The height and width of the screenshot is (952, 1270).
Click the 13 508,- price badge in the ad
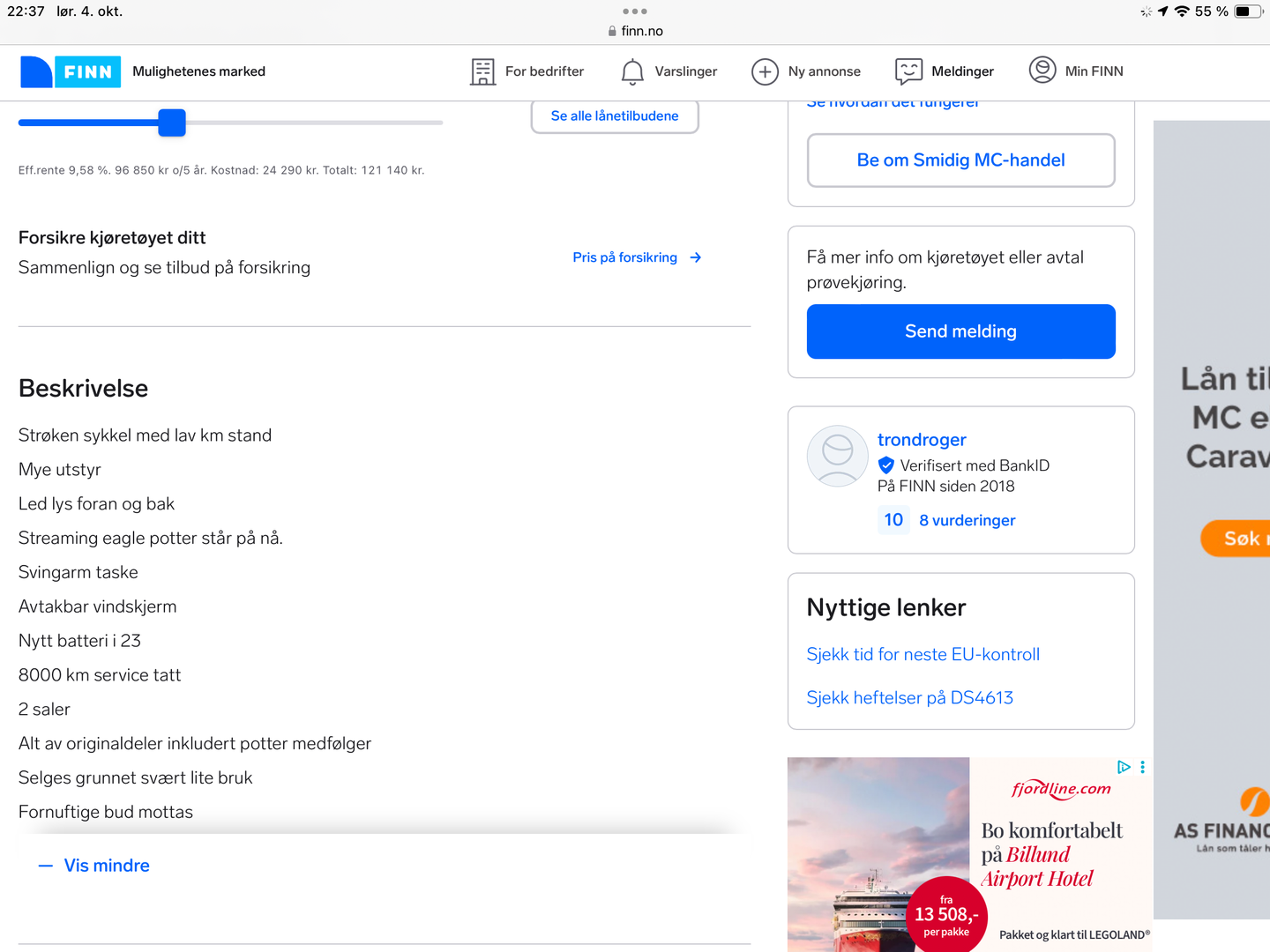[x=946, y=915]
